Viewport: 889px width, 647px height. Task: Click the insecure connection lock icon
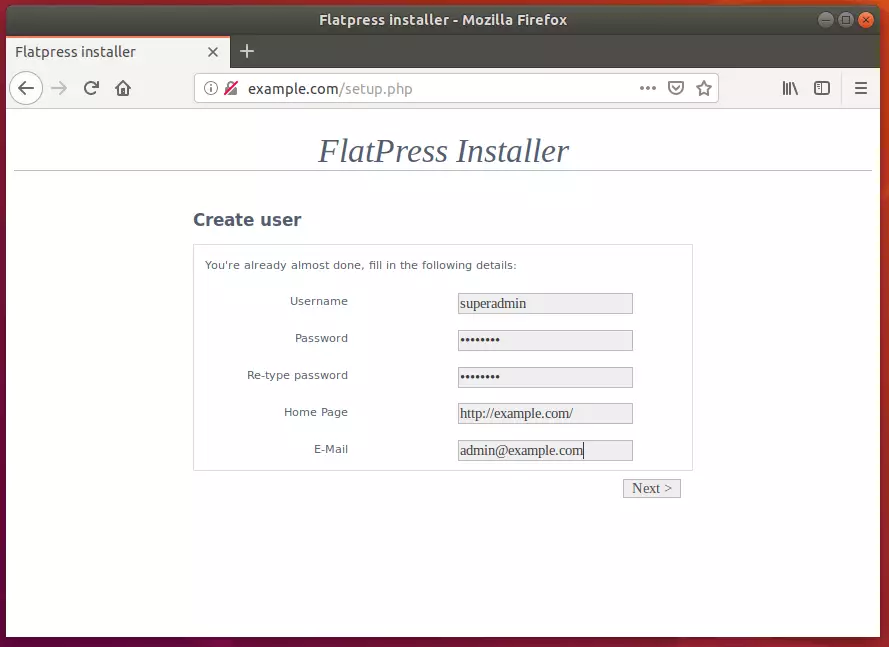(x=231, y=88)
